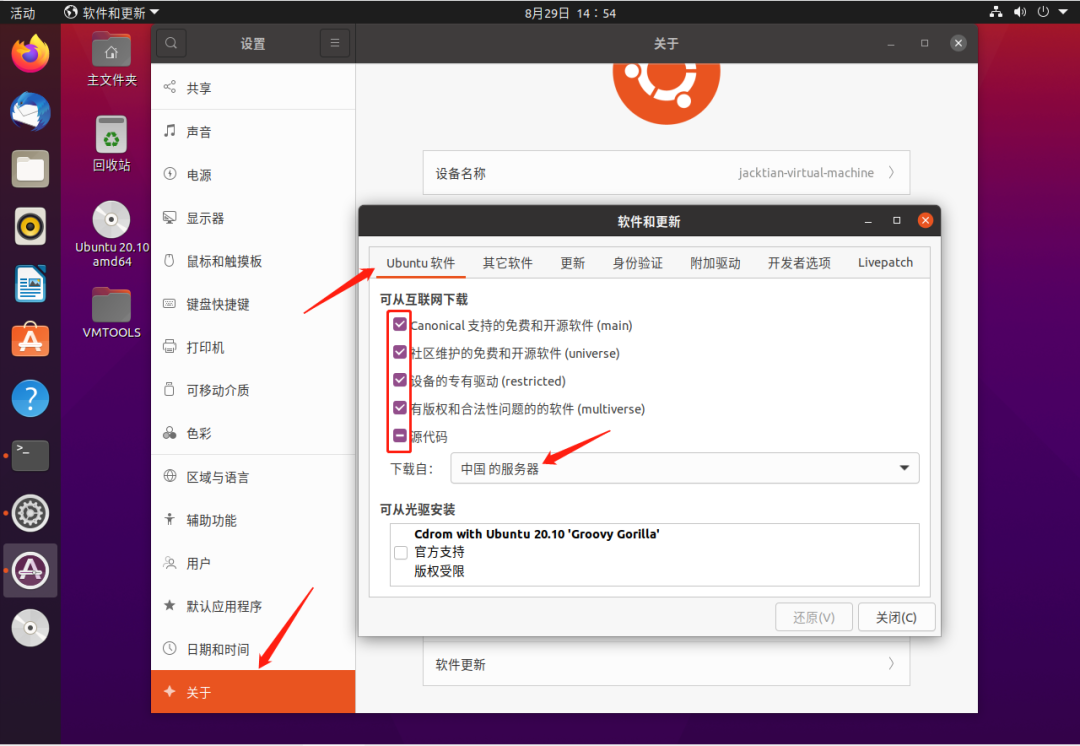Screen dimensions: 1080x746
Task: Open Rhythmbox music player in dock
Action: (x=30, y=226)
